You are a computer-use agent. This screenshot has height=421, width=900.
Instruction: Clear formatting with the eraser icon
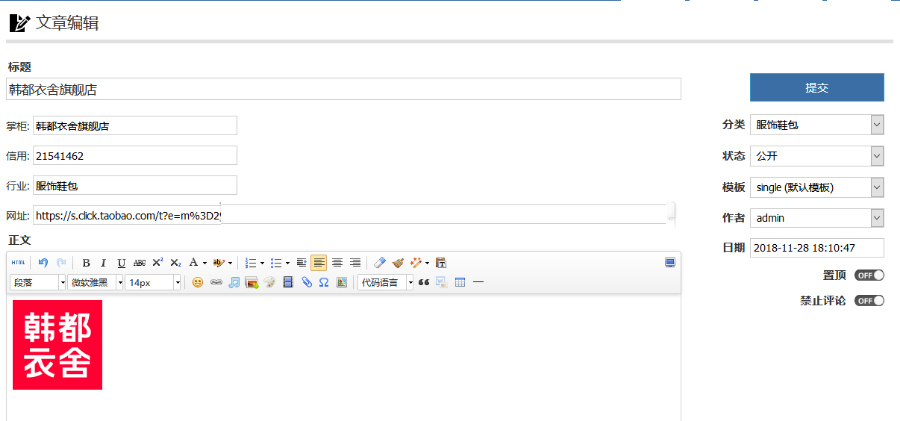[x=379, y=263]
